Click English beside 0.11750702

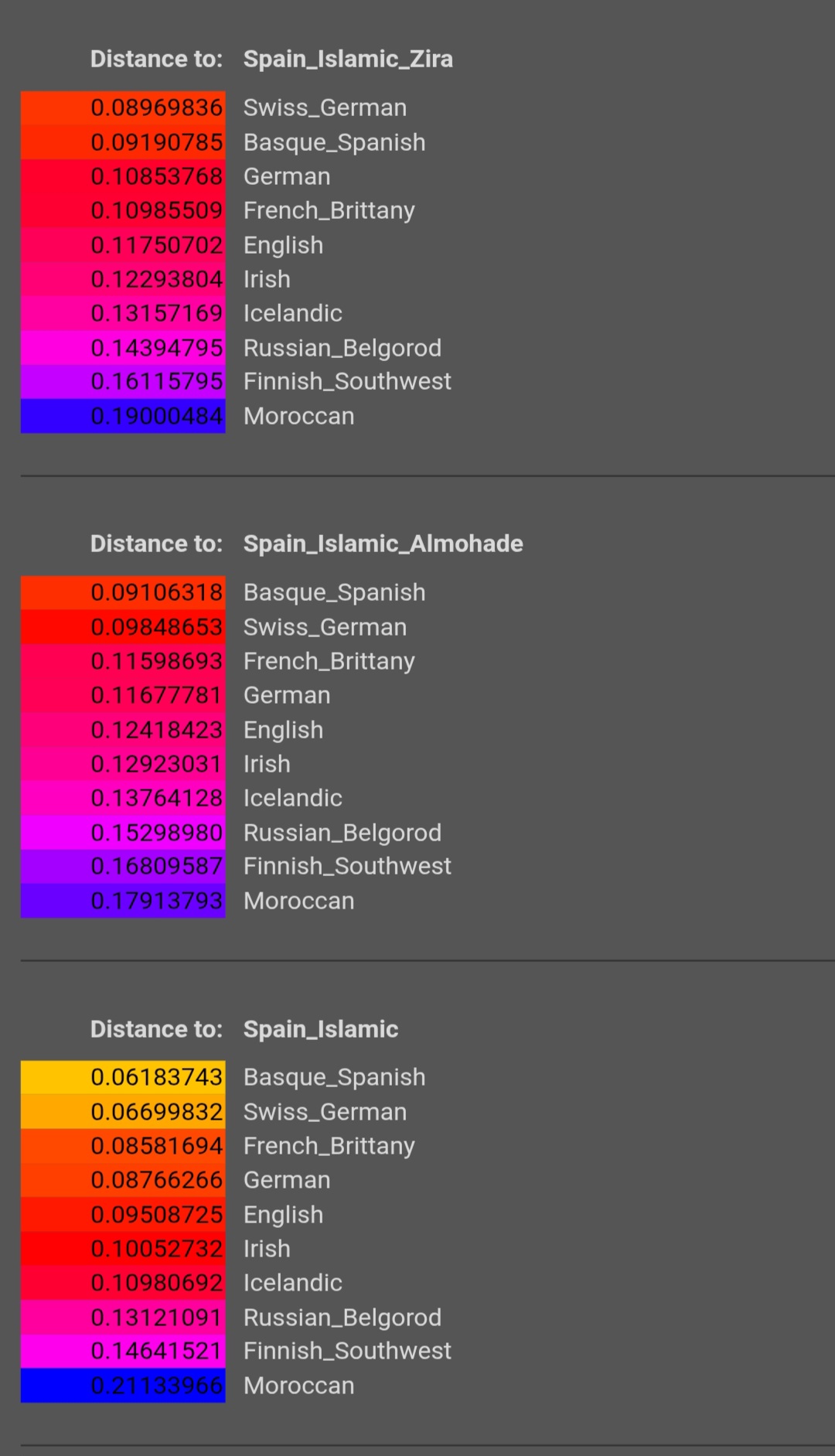283,245
